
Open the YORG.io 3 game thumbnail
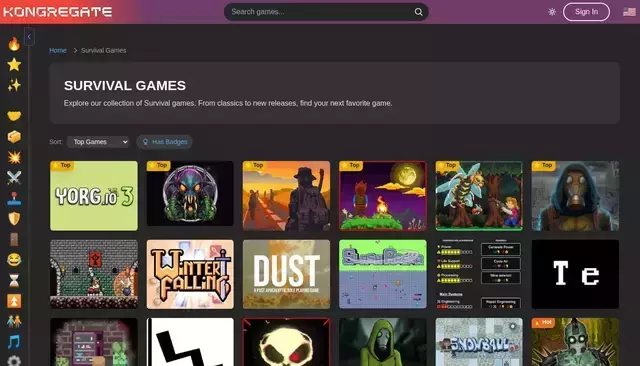(x=94, y=196)
